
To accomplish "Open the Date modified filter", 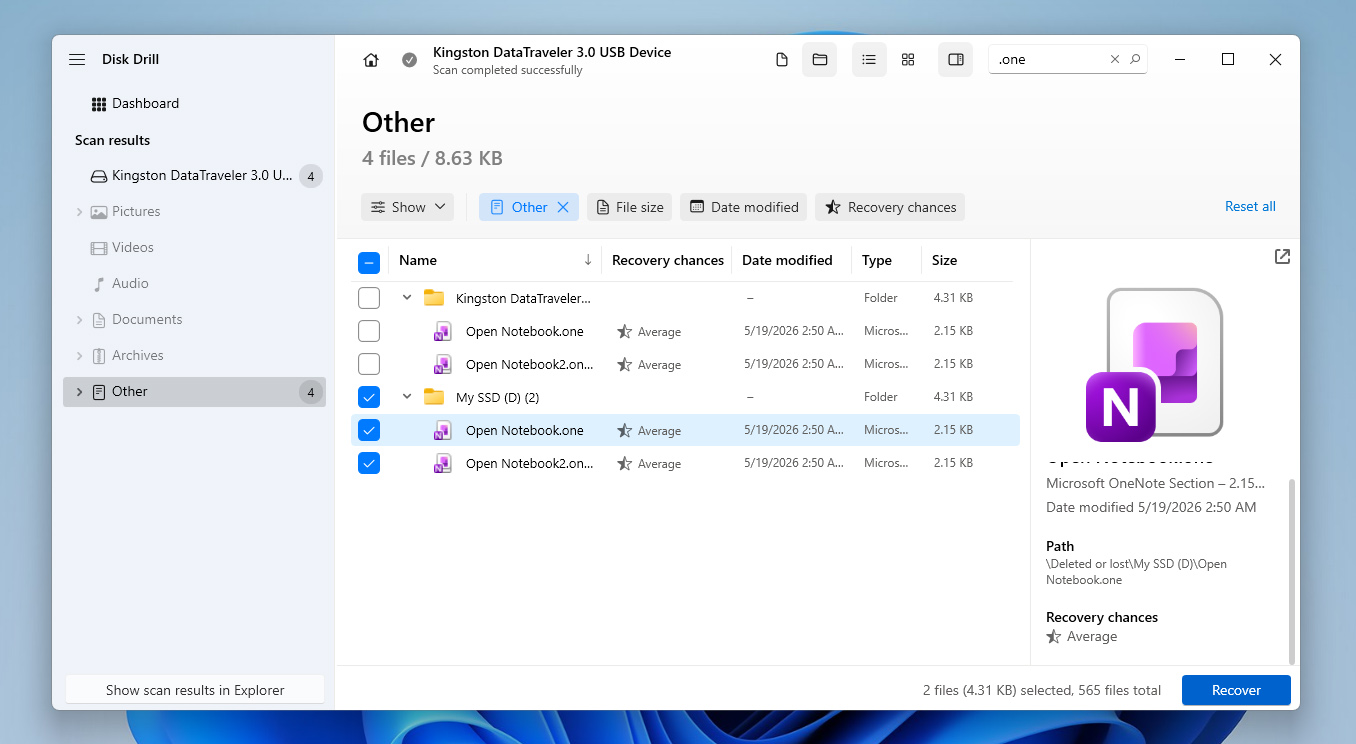I will click(x=744, y=207).
